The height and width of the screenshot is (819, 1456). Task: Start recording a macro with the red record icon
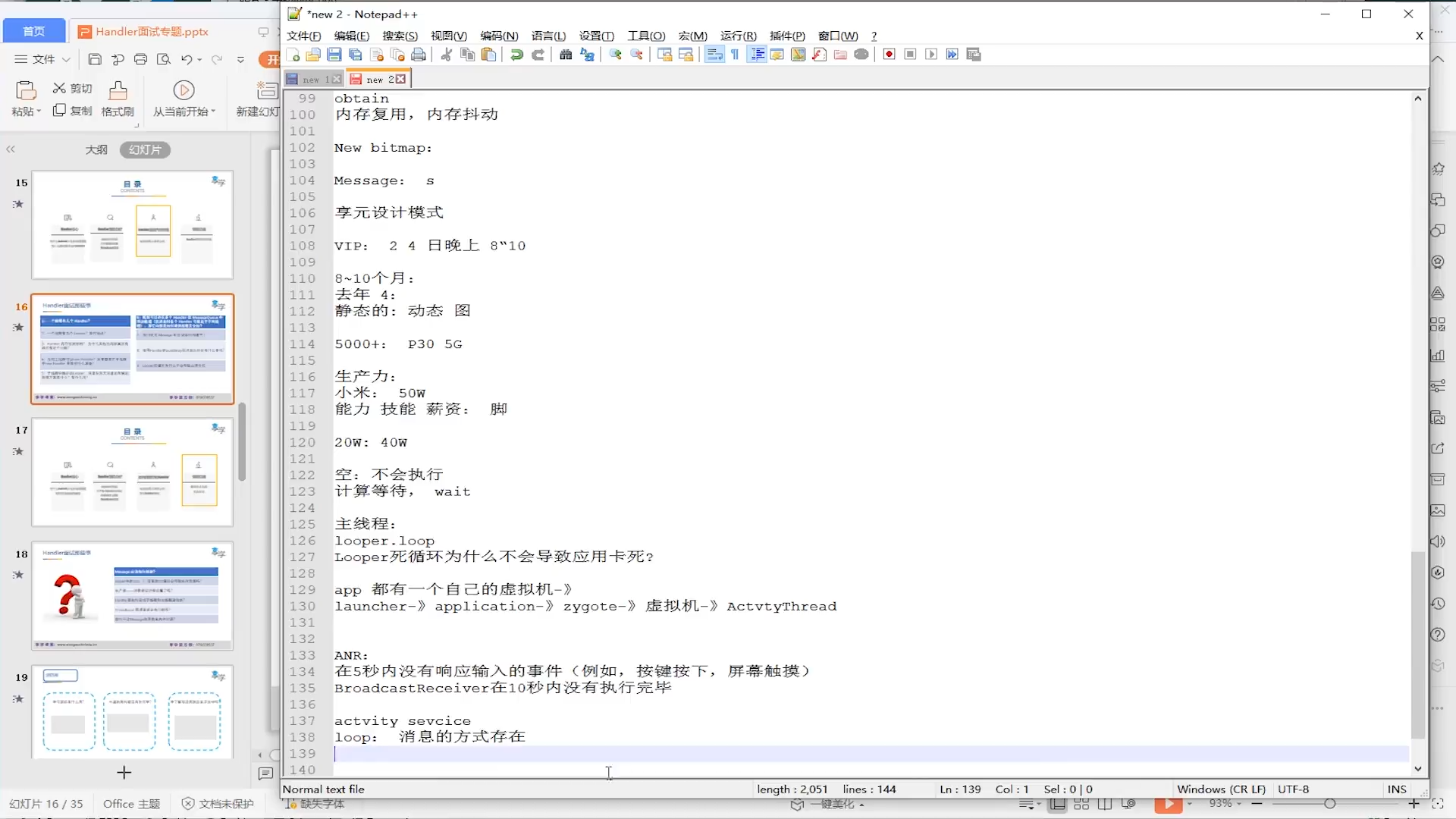[x=889, y=55]
